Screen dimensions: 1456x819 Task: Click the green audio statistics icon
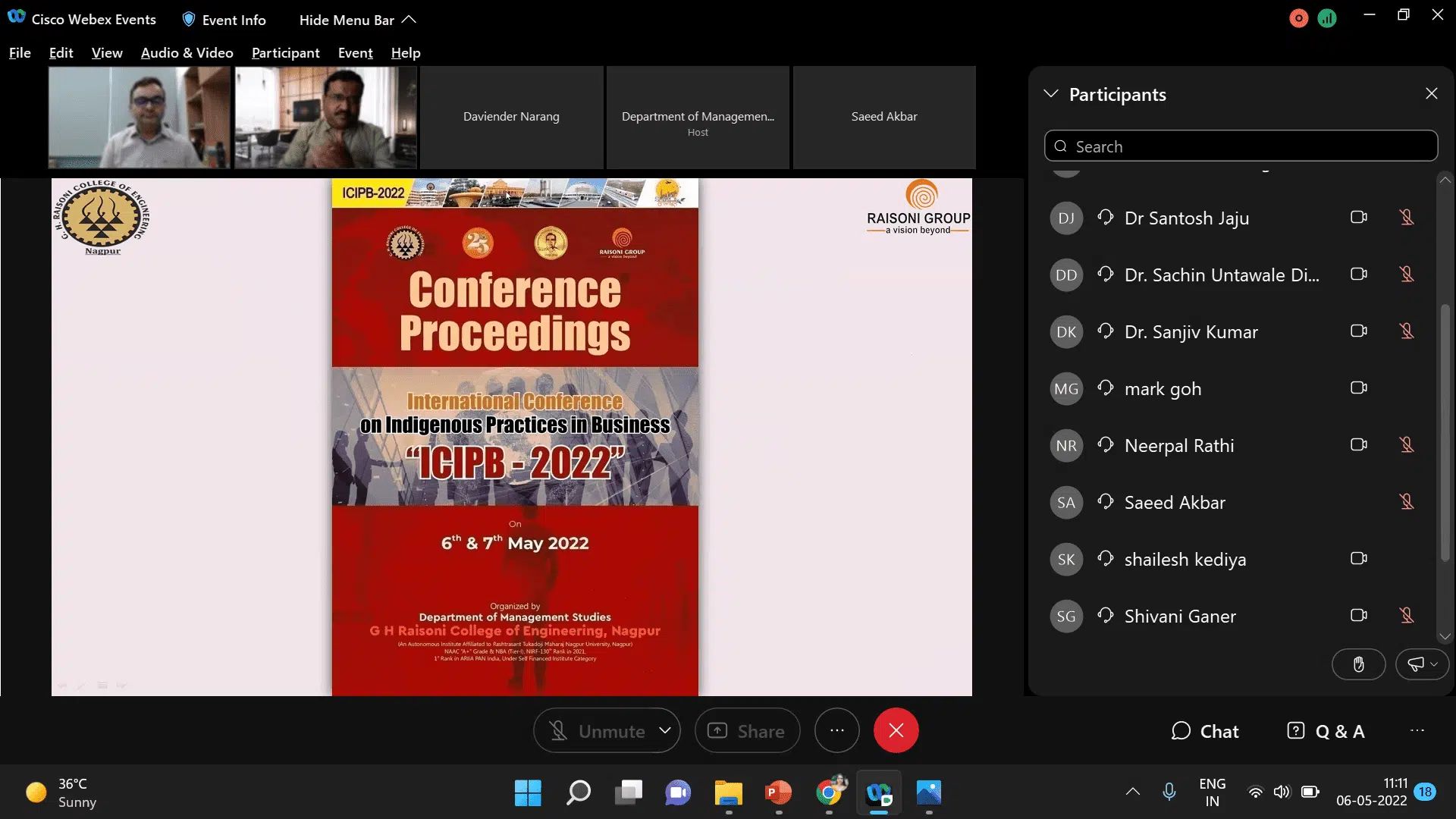point(1327,19)
